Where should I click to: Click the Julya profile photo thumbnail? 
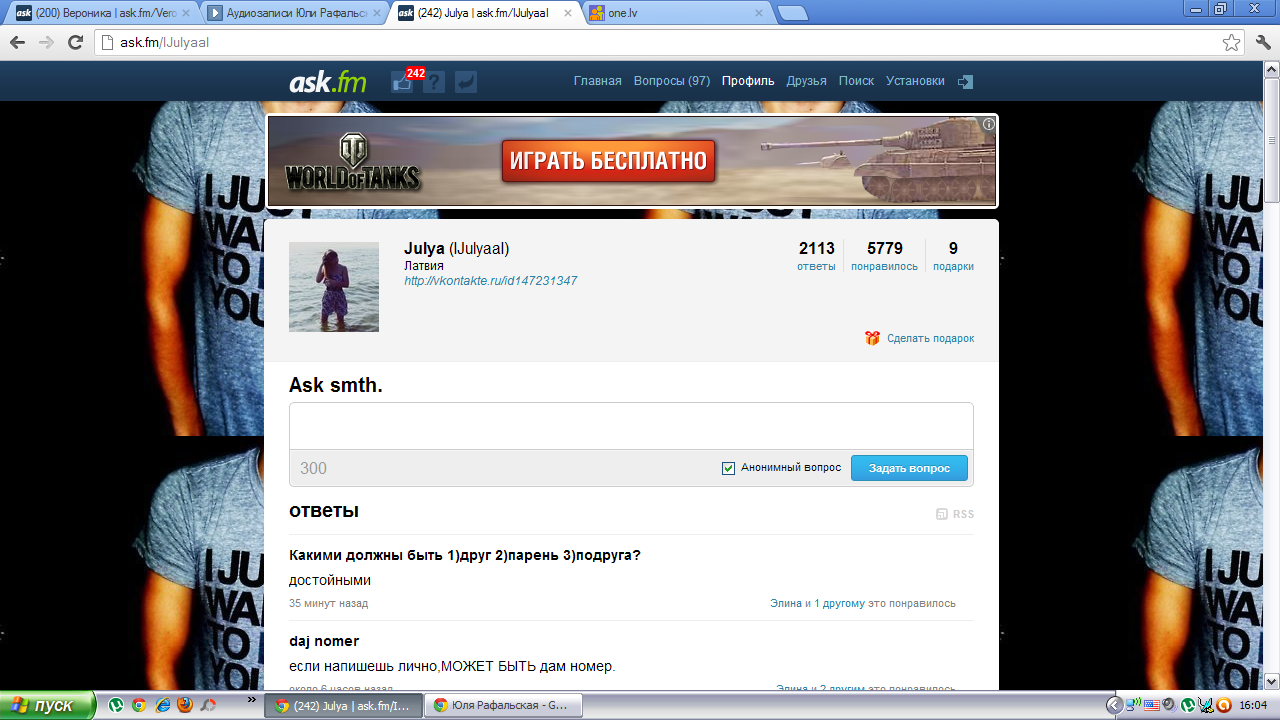point(334,287)
